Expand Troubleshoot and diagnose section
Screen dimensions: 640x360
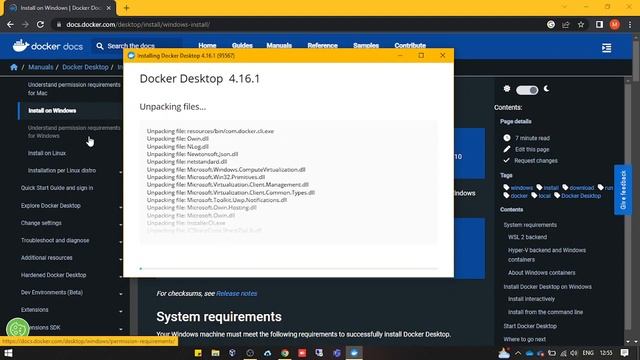120,242
